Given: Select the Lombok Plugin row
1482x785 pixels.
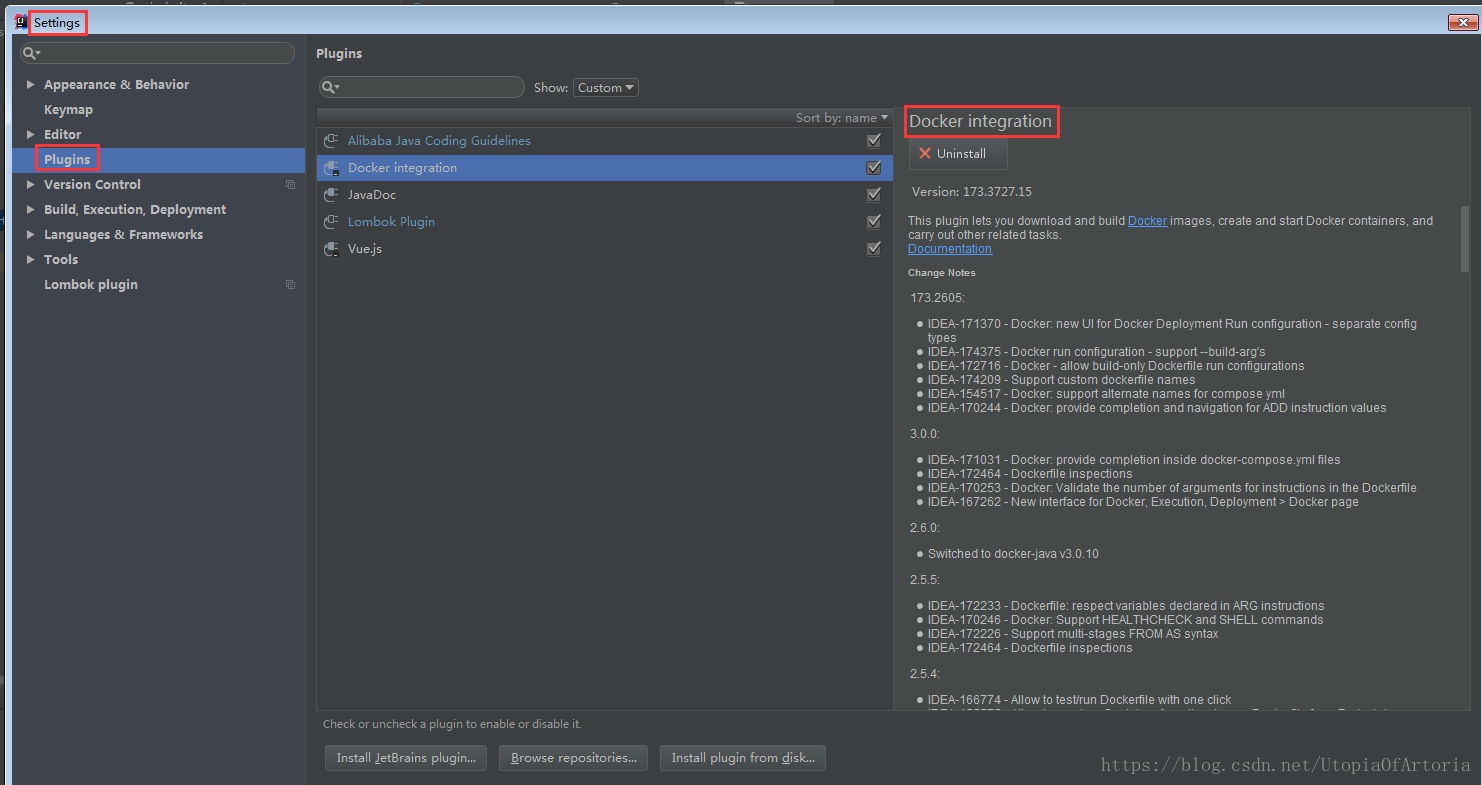Looking at the screenshot, I should (x=604, y=222).
